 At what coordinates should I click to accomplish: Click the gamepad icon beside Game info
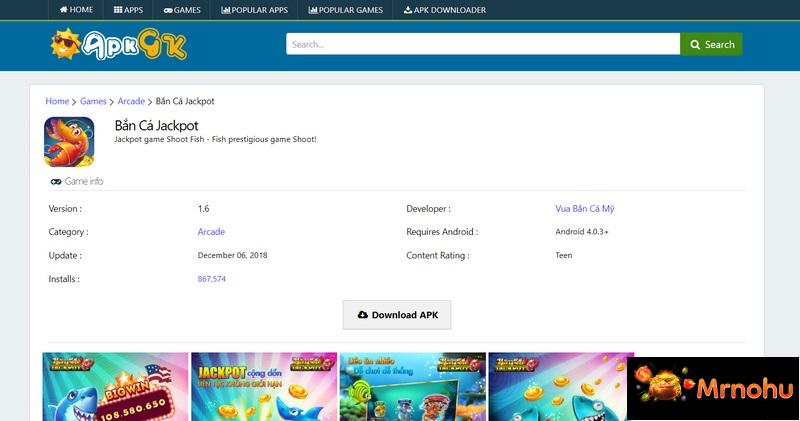pyautogui.click(x=56, y=182)
